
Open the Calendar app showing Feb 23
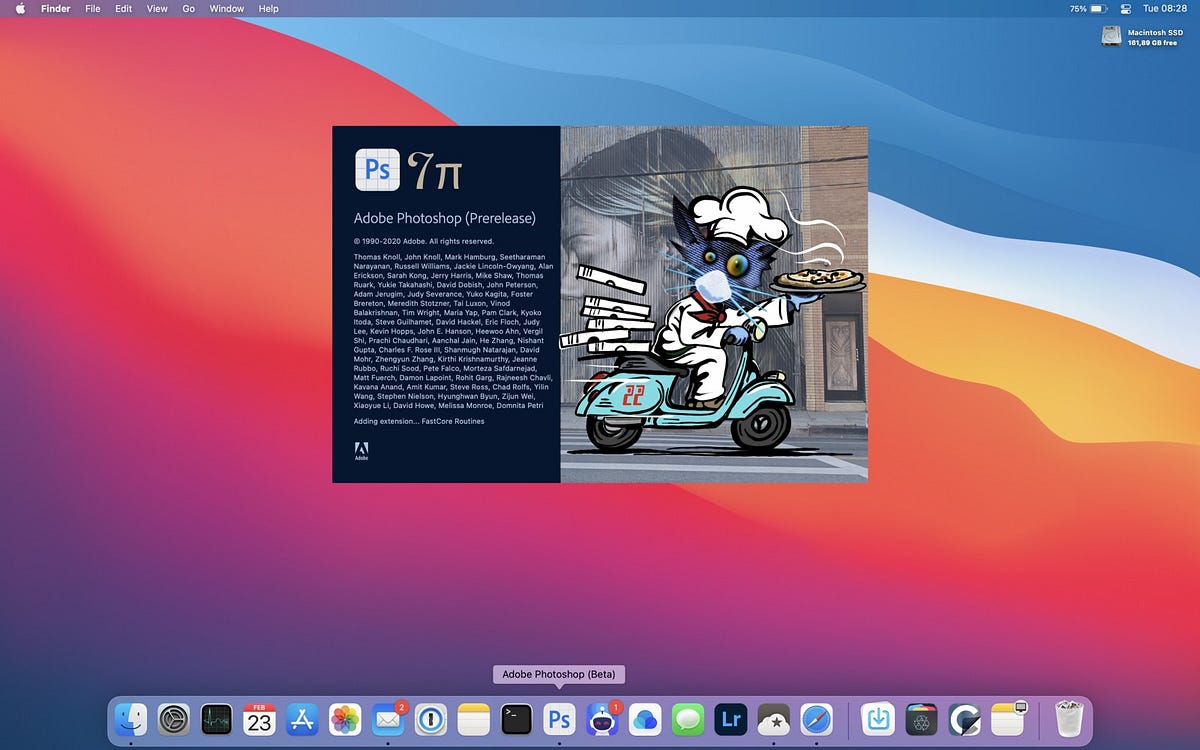[259, 719]
